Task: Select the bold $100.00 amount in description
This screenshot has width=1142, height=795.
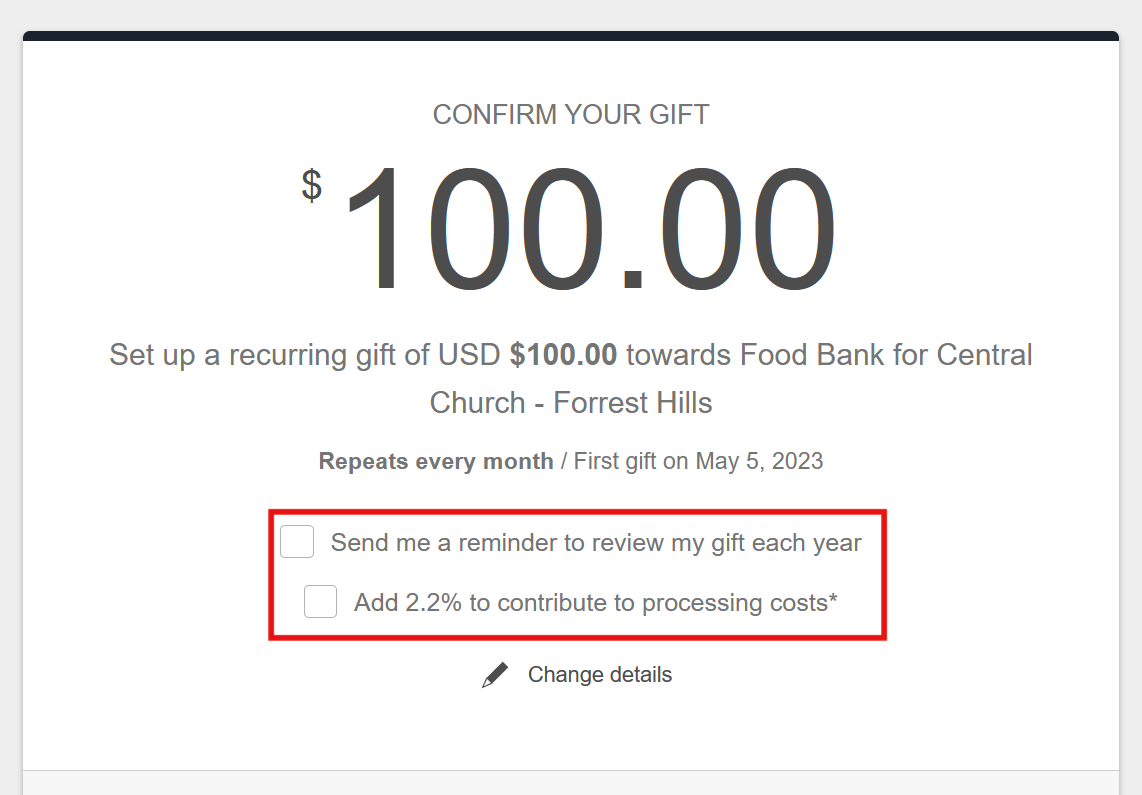Action: click(566, 354)
